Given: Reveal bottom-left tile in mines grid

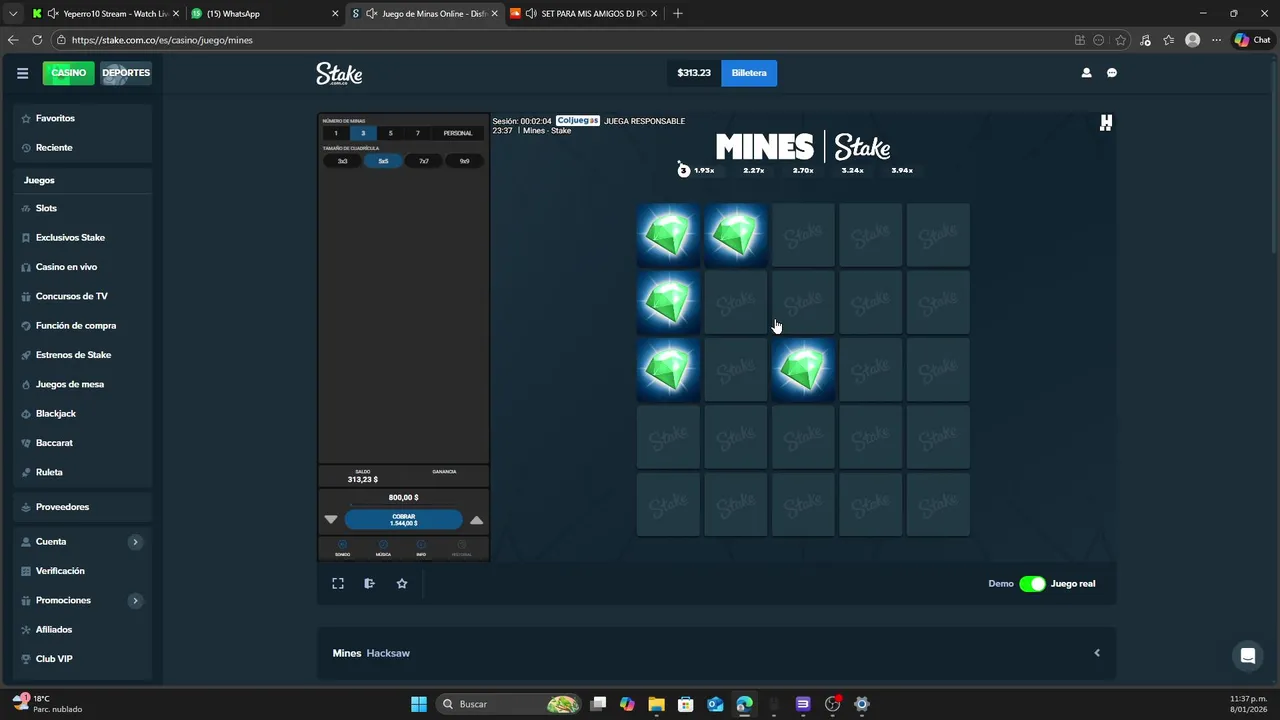Looking at the screenshot, I should (x=668, y=505).
